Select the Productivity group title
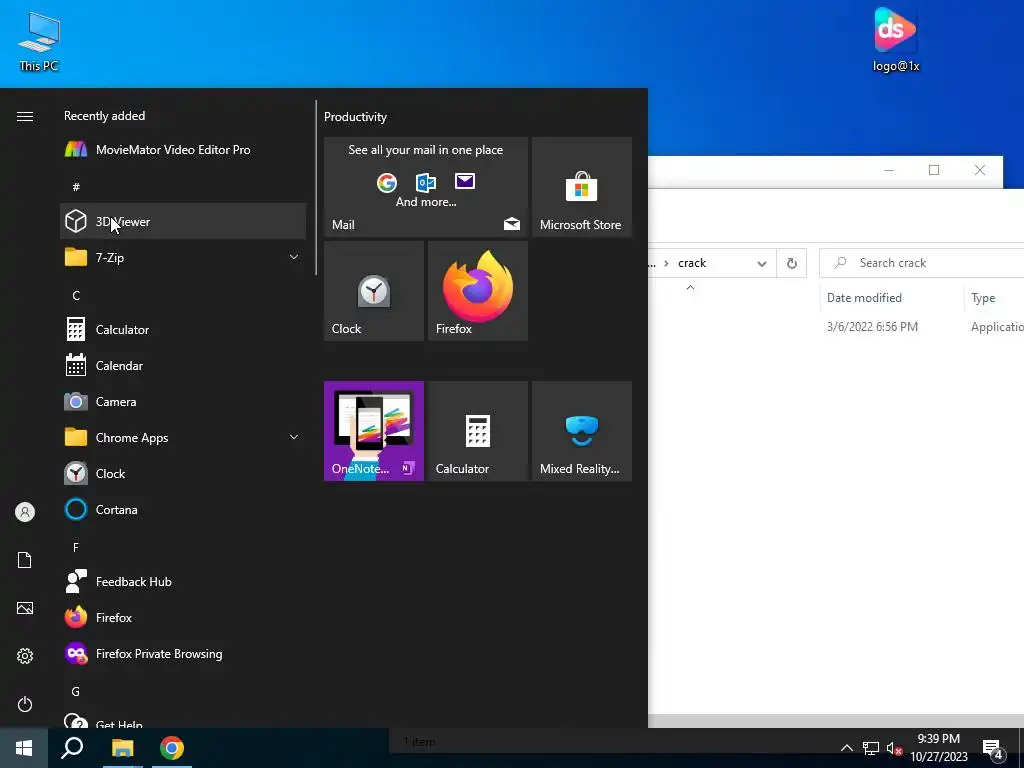 (355, 117)
